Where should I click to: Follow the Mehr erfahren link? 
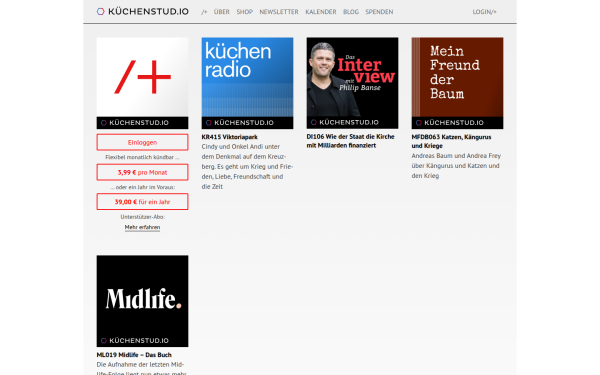pyautogui.click(x=142, y=227)
